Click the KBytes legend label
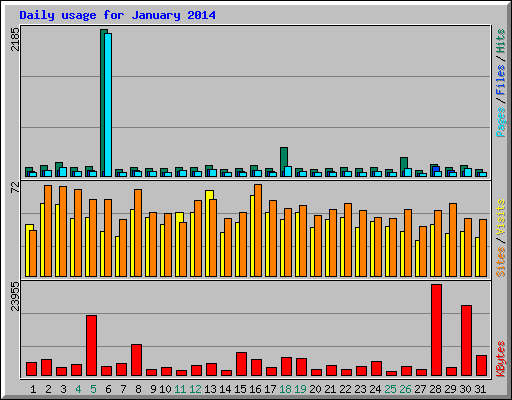Viewport: 512px width, 400px height. tap(501, 359)
